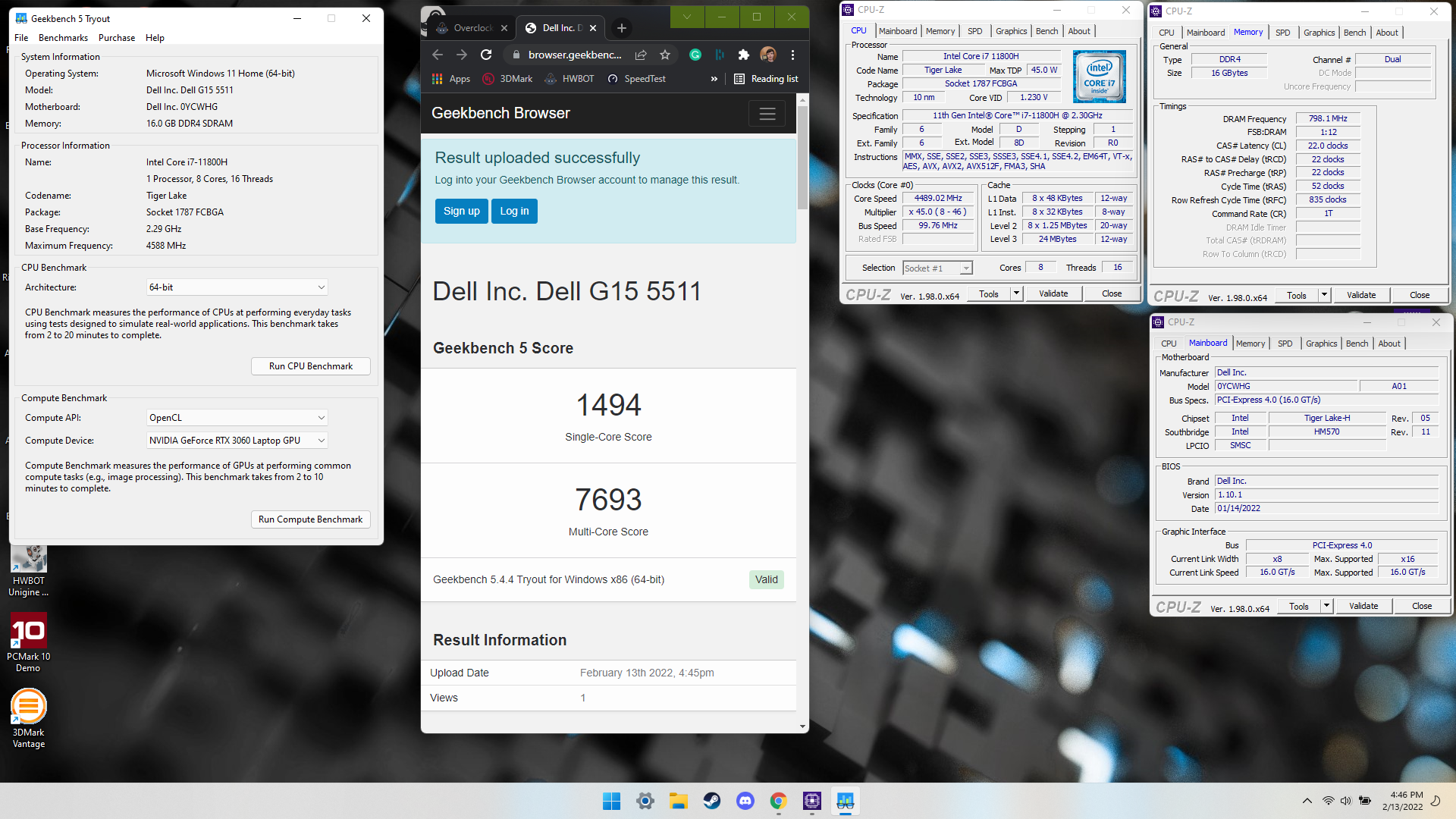Viewport: 1456px width, 819px height.
Task: Click Close in the CPU-Z CPU window
Action: point(1112,293)
